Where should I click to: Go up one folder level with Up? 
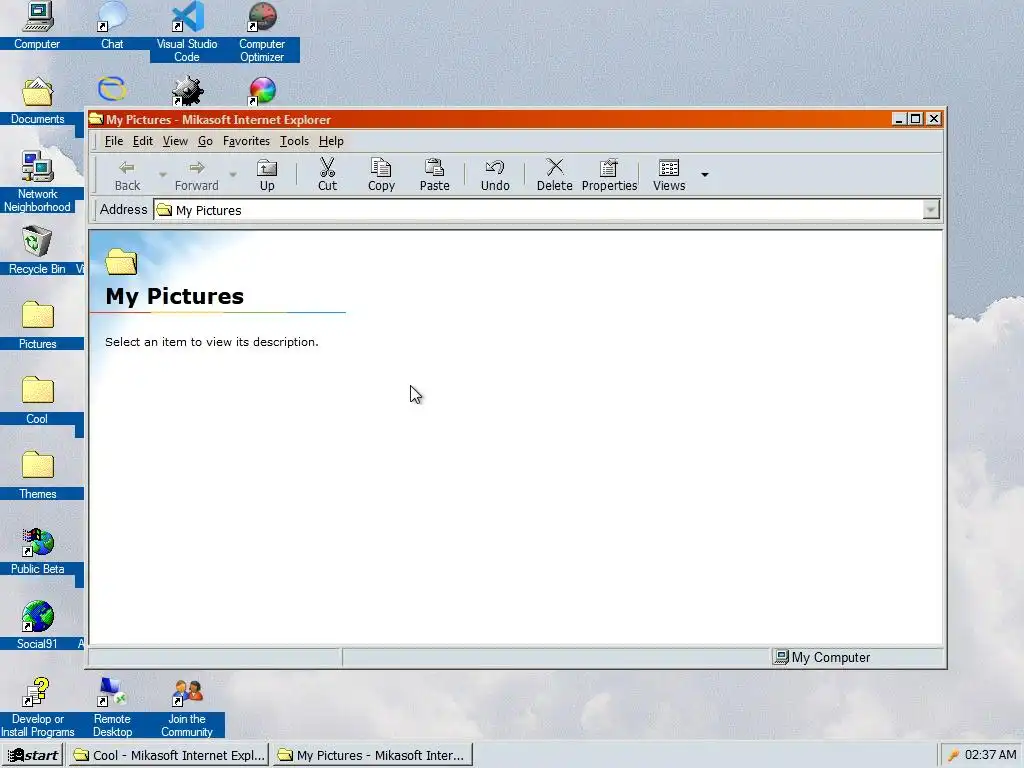(x=267, y=175)
